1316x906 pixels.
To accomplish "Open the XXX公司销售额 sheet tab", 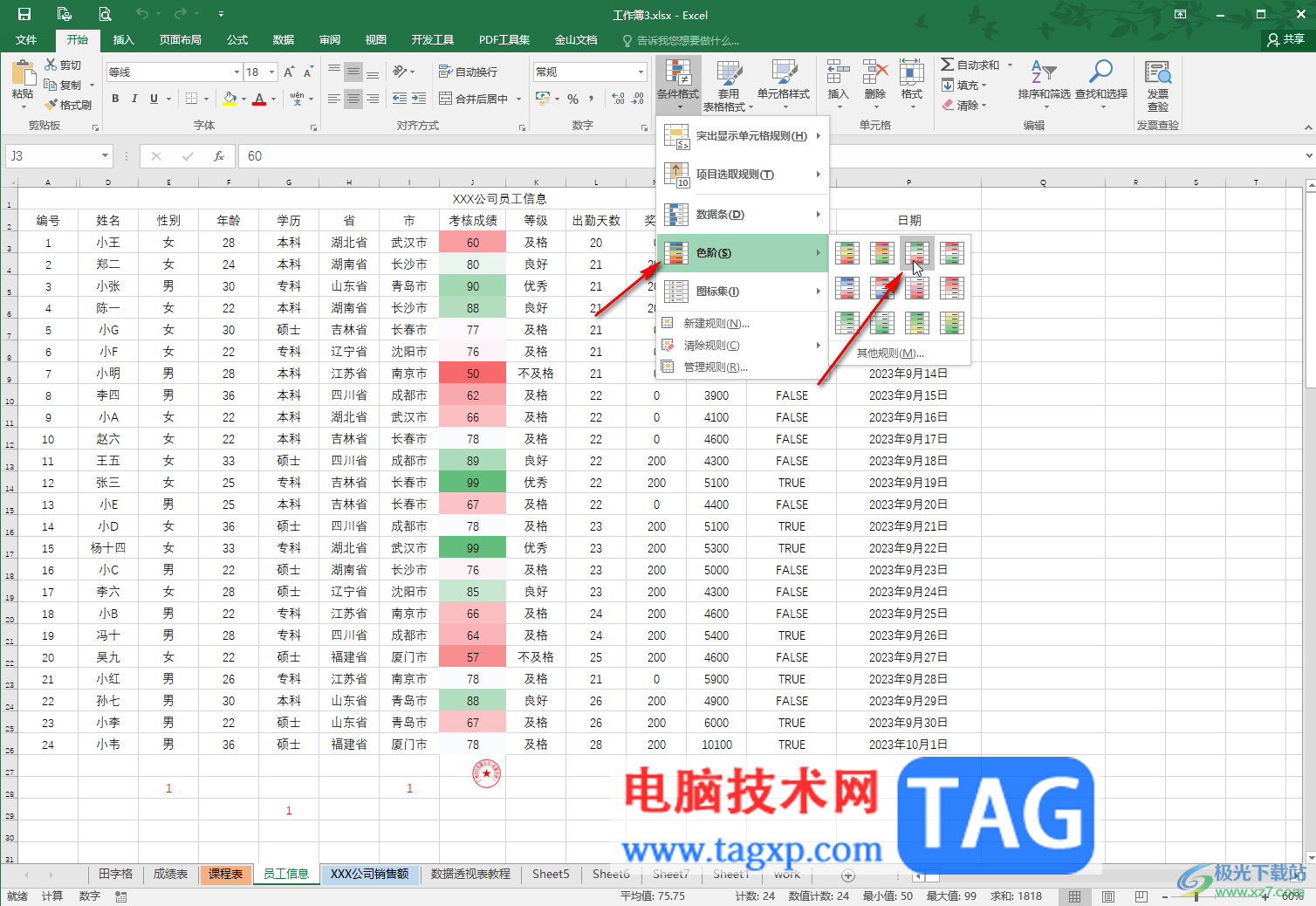I will point(369,874).
